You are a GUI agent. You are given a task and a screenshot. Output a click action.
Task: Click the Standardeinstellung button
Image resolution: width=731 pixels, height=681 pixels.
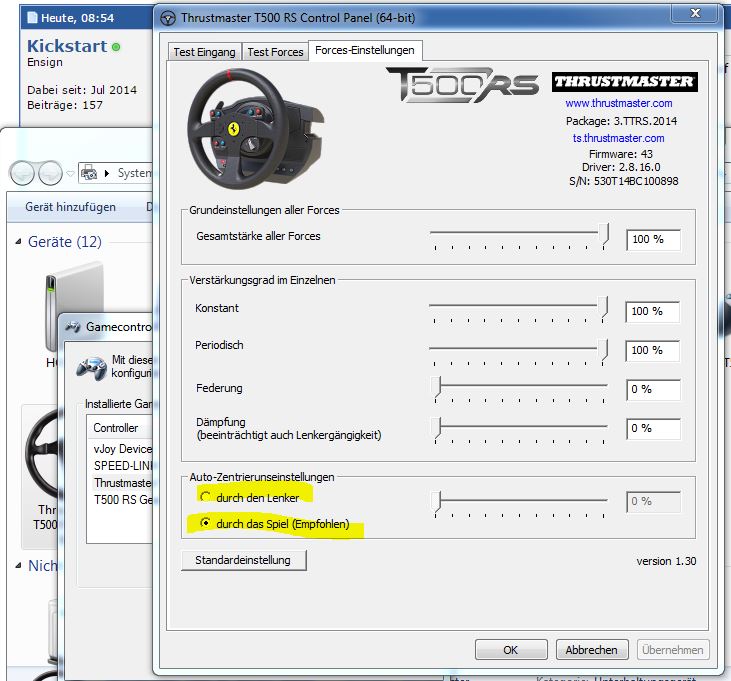pos(243,560)
